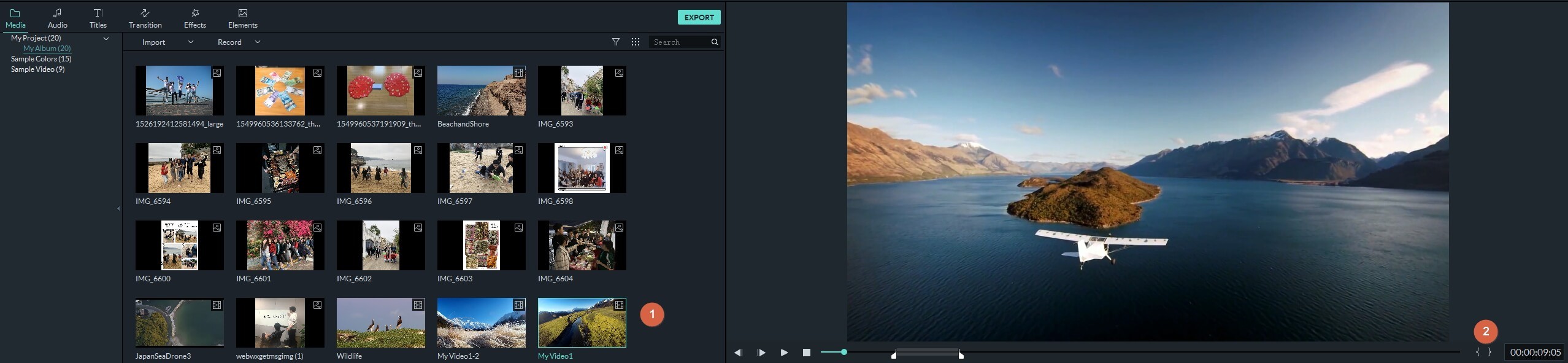Viewport: 1568px width, 363px height.
Task: Open the Media tab
Action: click(x=15, y=18)
